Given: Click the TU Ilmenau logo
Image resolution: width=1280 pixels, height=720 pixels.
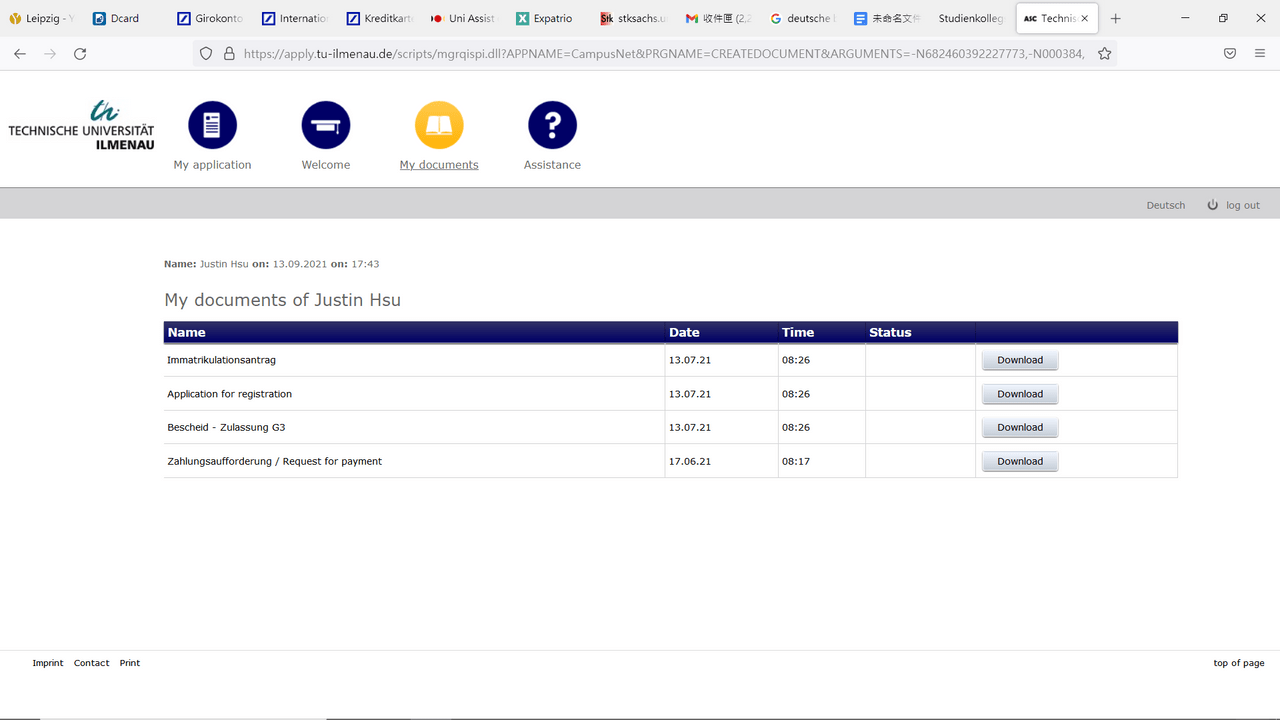Looking at the screenshot, I should coord(81,125).
